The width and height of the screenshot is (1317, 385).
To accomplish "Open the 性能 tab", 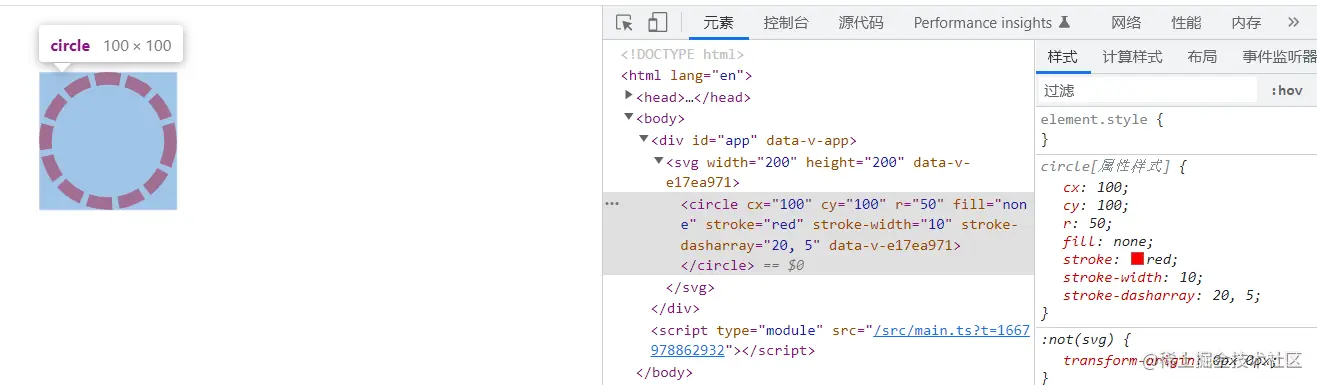I will (1187, 22).
